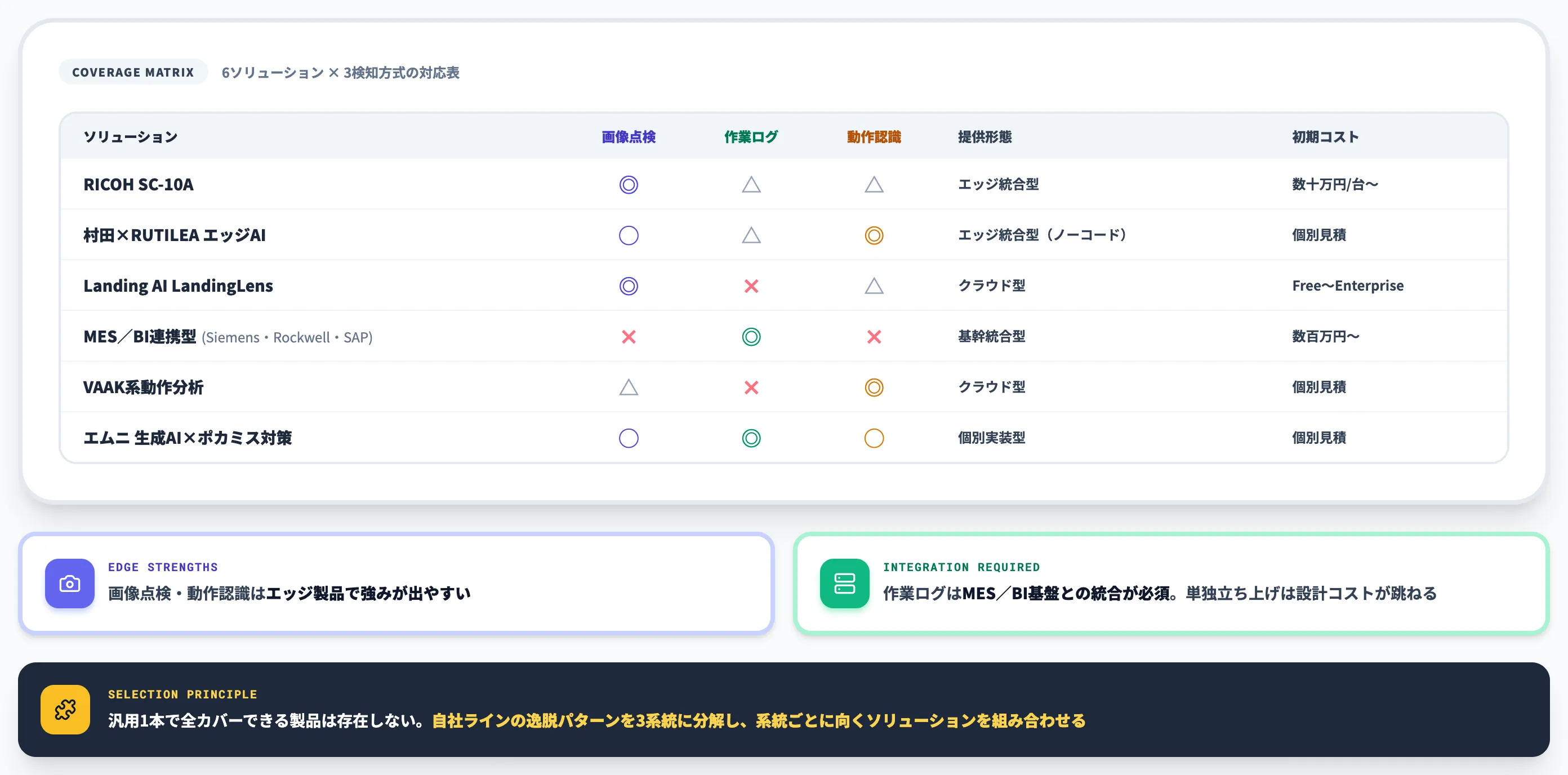Click the 画像点検・動作認識はエッジ製品 sentence
The image size is (1568, 775).
pos(289,593)
